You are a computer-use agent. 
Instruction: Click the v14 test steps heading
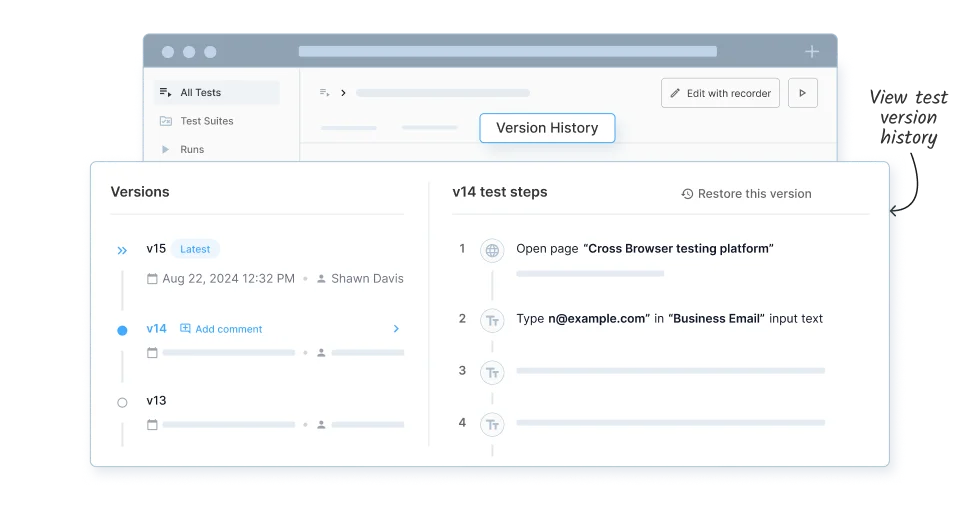pyautogui.click(x=500, y=192)
